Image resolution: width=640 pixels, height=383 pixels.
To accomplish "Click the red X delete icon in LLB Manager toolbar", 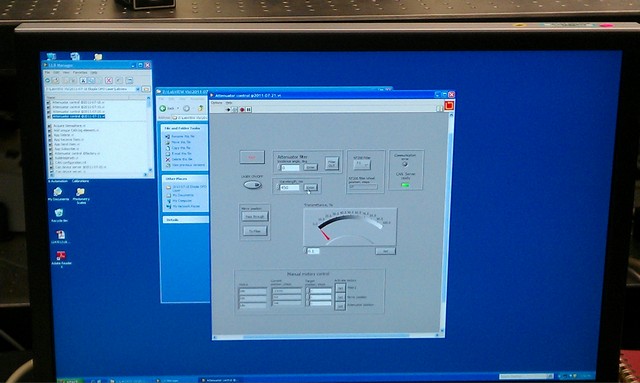I will [109, 80].
